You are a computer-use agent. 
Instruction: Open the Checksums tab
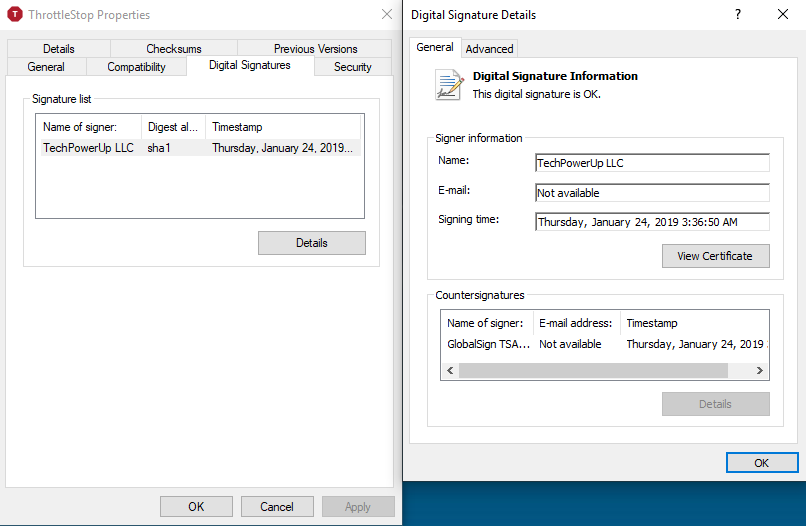[x=174, y=49]
